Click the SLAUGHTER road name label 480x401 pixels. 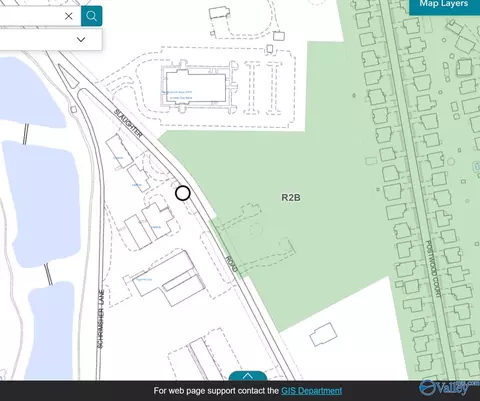tap(128, 123)
